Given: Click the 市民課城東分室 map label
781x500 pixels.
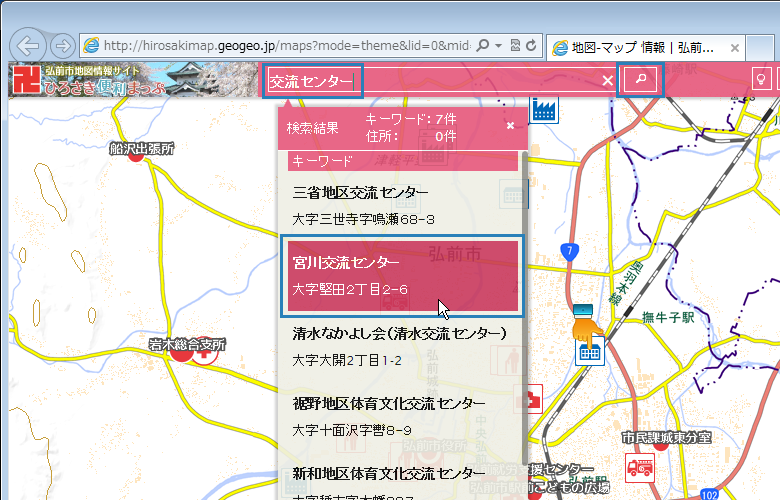Looking at the screenshot, I should tap(667, 438).
